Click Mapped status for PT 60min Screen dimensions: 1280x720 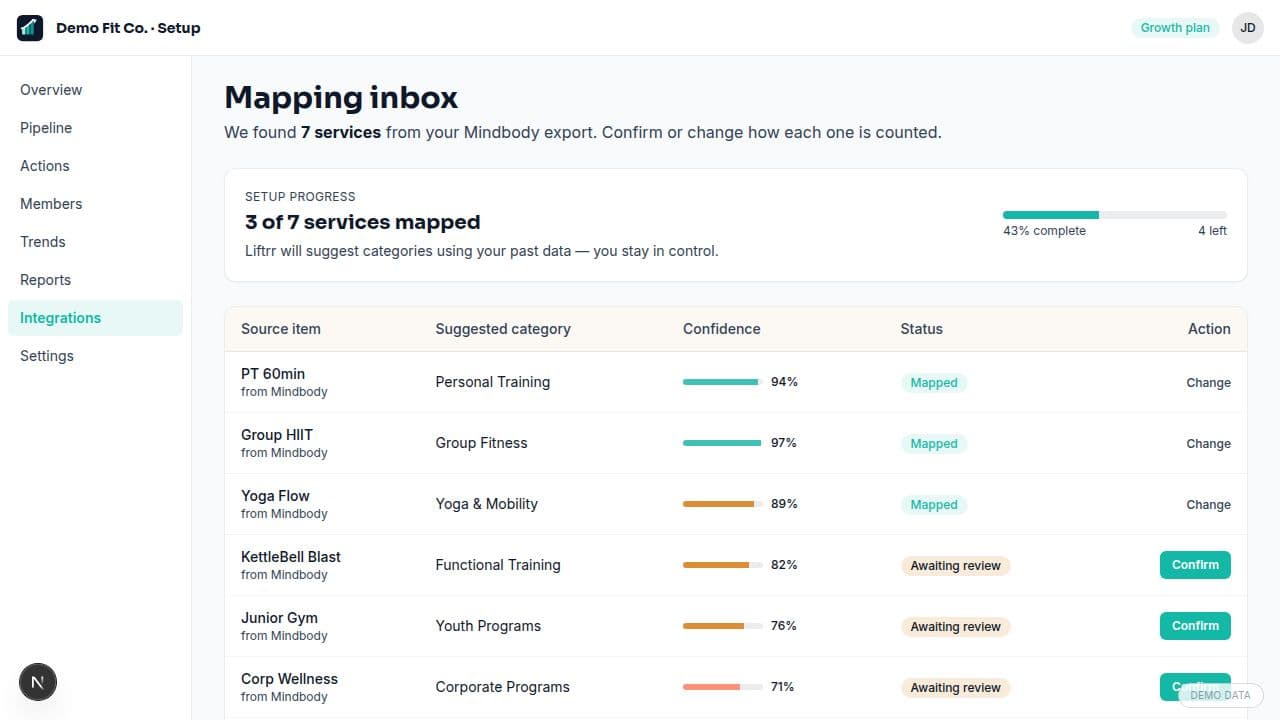[x=934, y=383]
